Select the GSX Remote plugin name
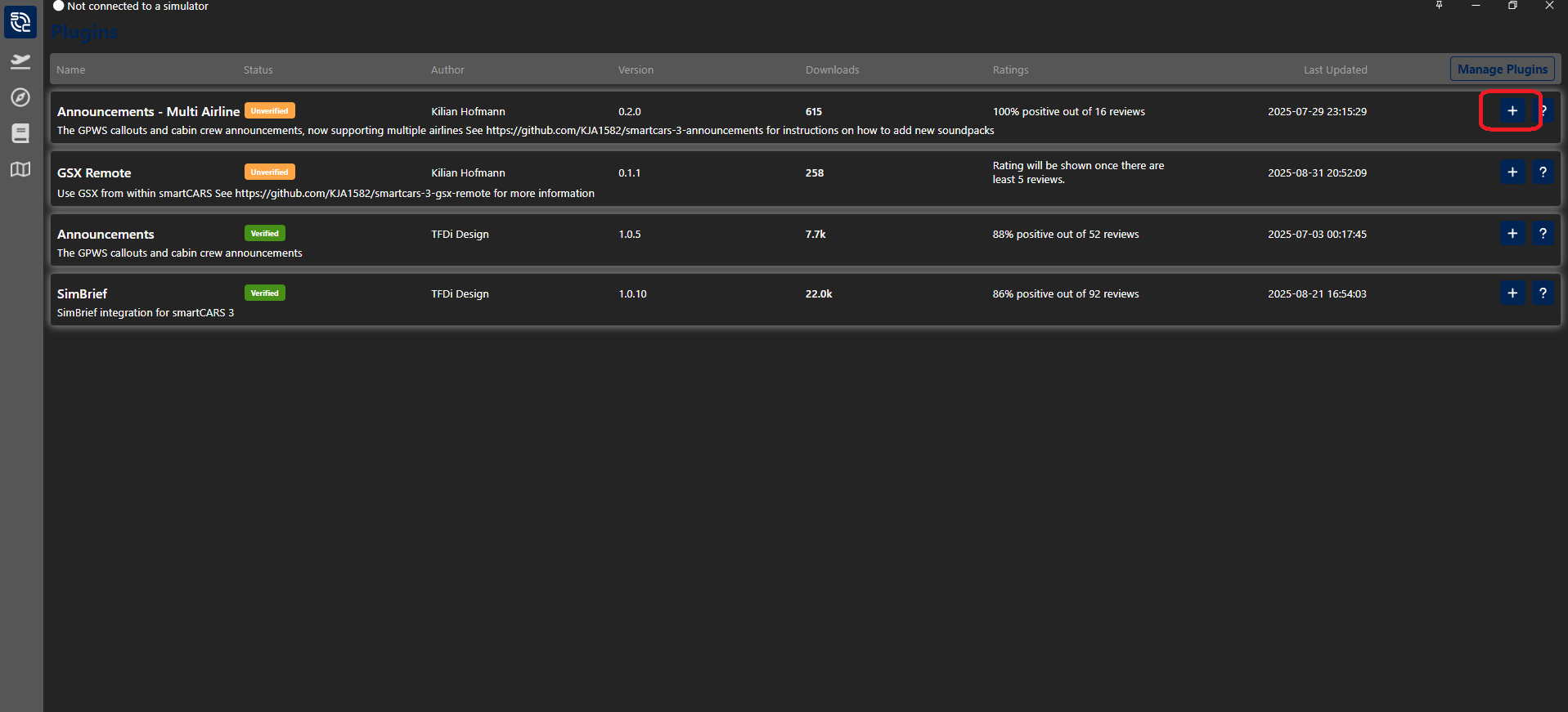Screen dimensions: 1568x712 tap(94, 173)
